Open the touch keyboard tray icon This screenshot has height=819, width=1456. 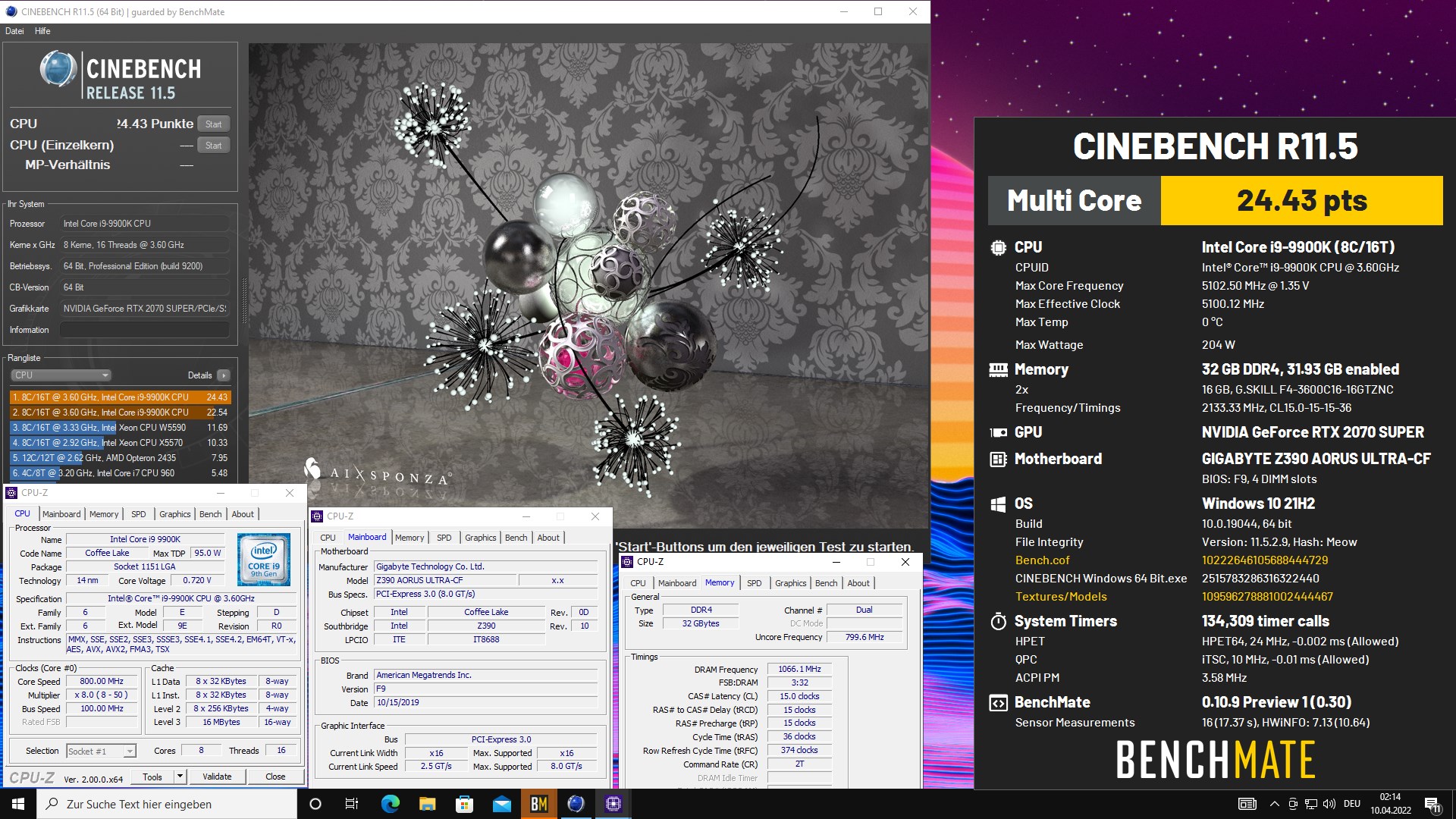(1247, 804)
